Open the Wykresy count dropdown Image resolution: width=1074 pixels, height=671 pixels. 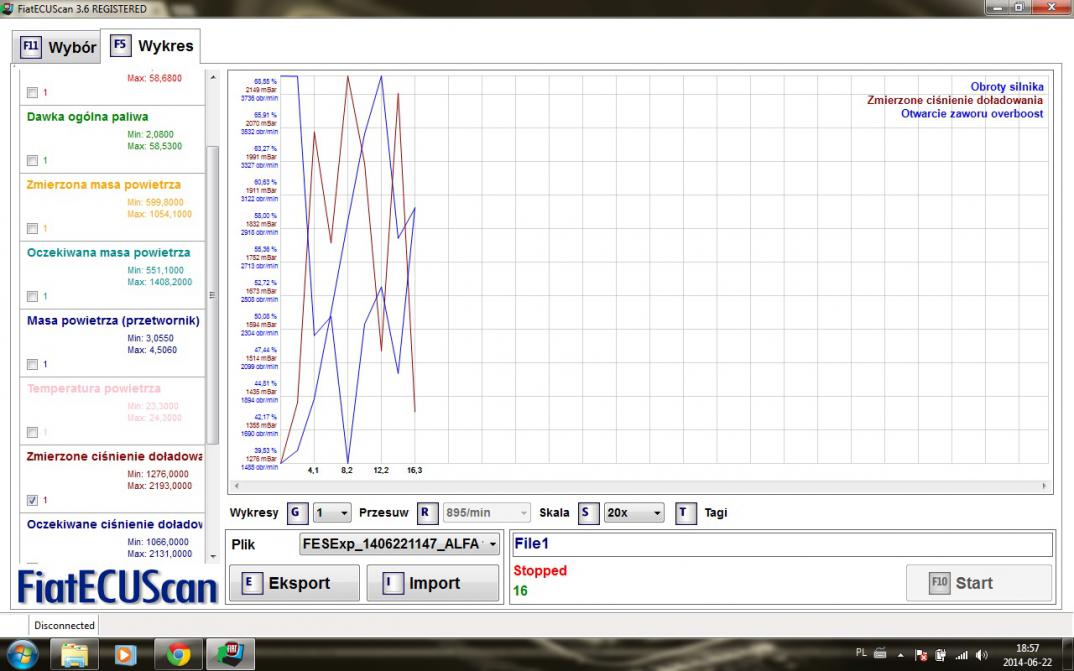pyautogui.click(x=332, y=512)
